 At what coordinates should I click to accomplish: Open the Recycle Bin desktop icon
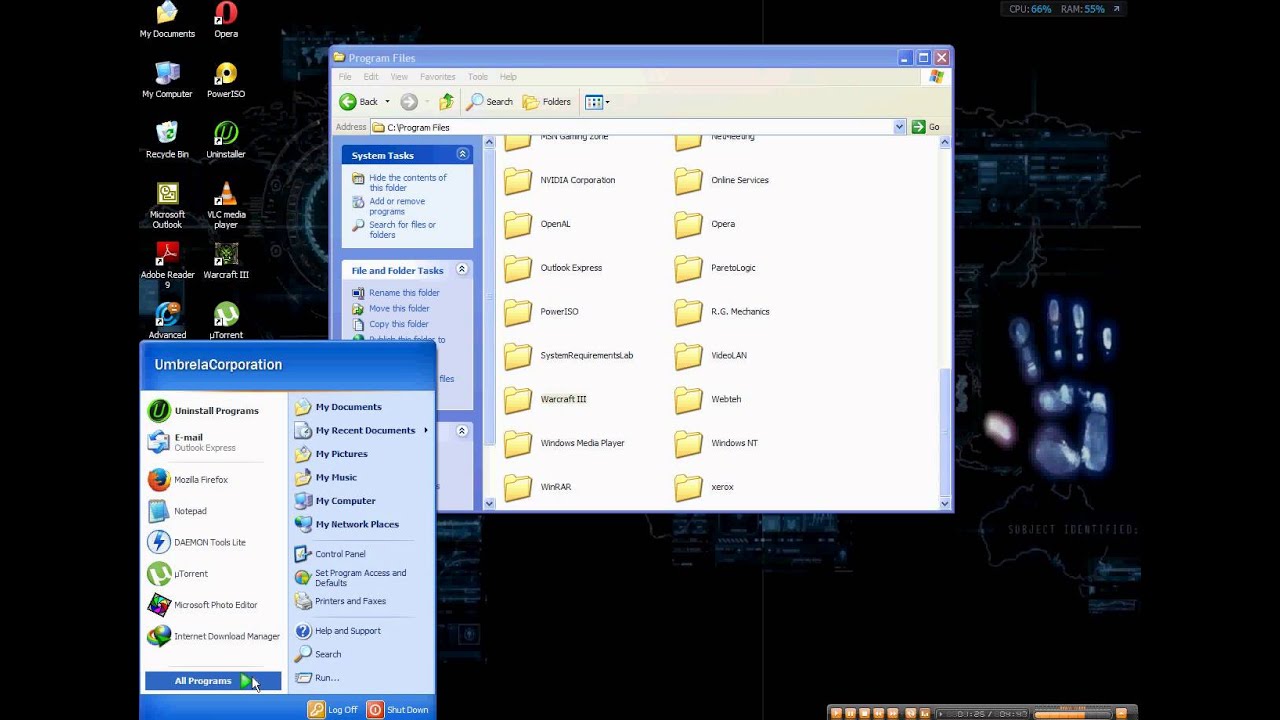167,140
